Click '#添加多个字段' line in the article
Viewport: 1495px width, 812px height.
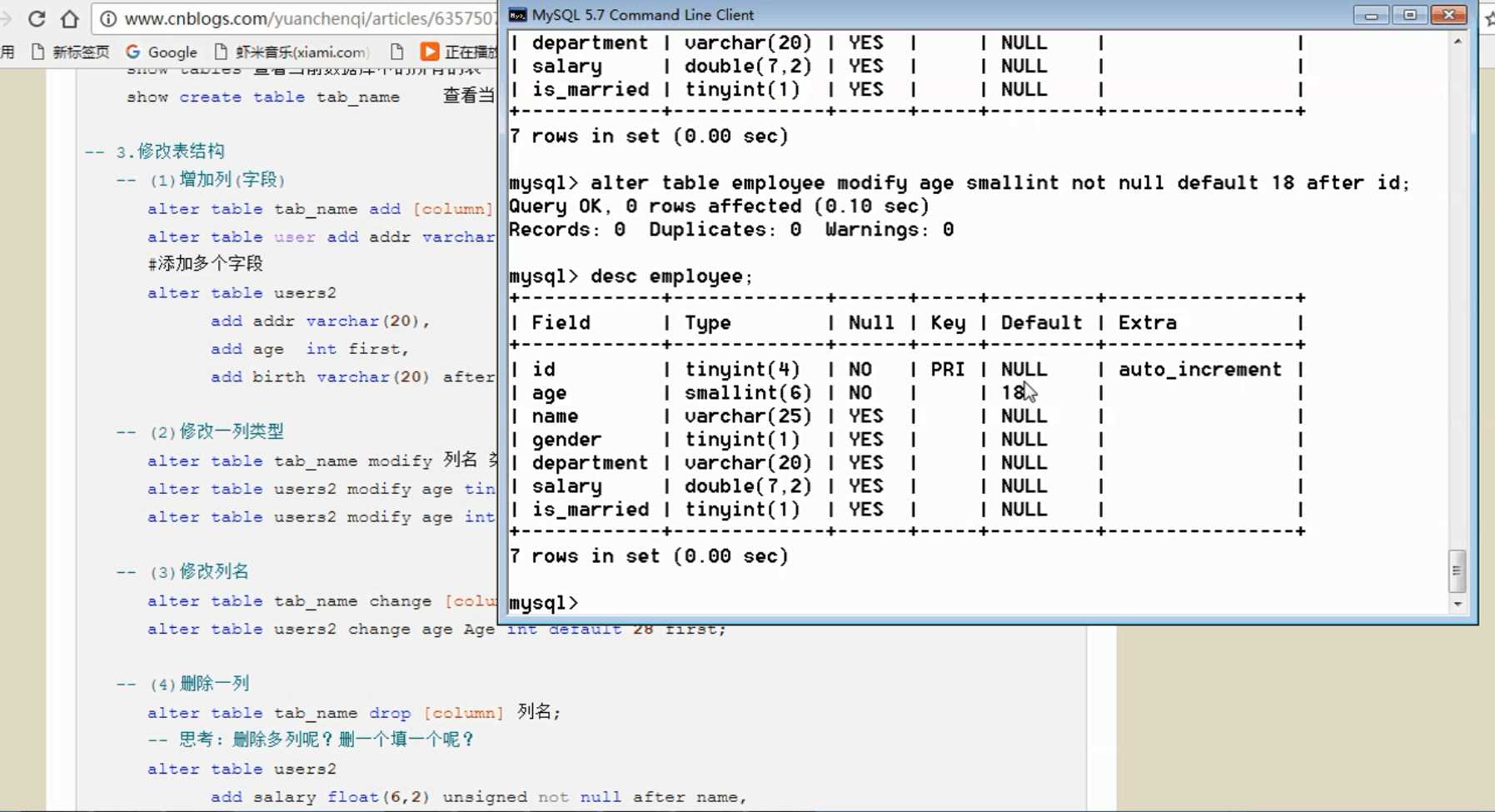click(205, 264)
